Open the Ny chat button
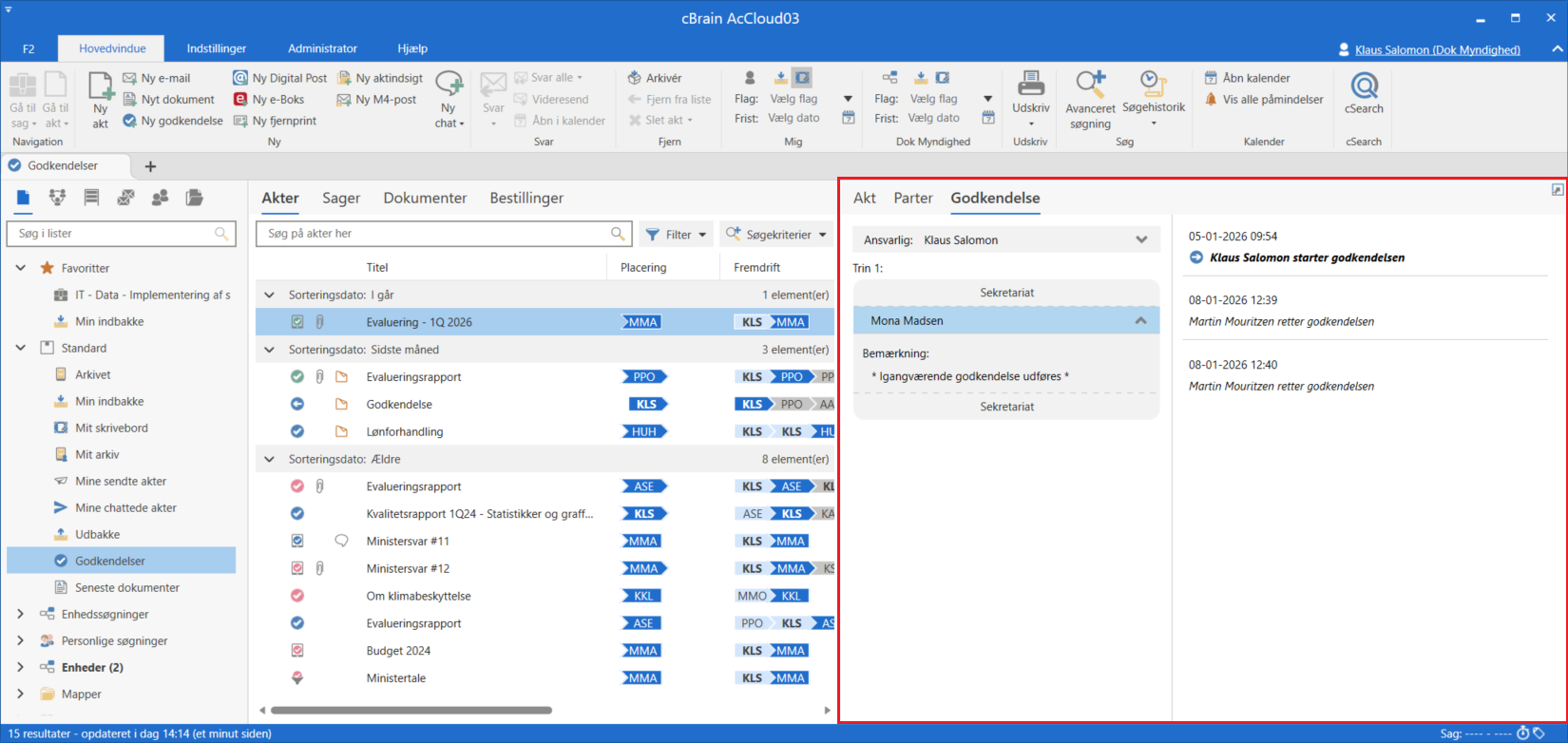 (449, 99)
